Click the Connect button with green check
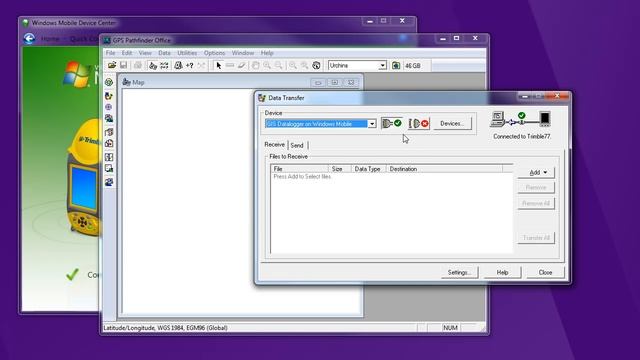 coord(392,123)
